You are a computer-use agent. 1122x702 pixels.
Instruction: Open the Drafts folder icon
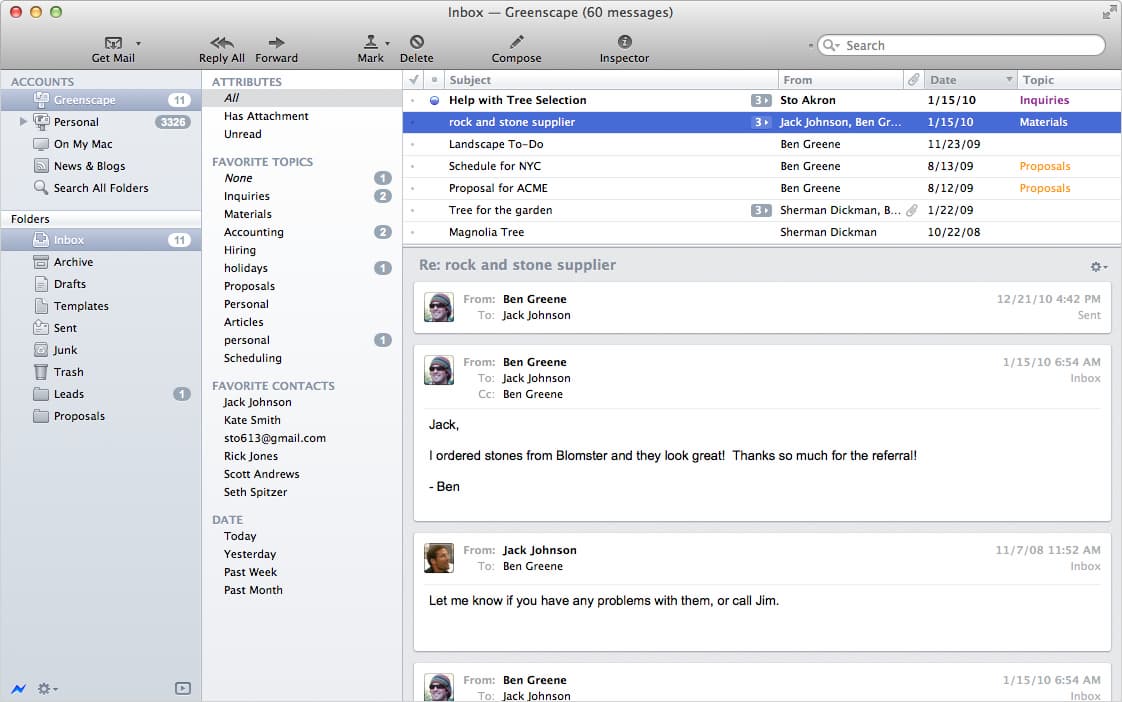point(42,284)
